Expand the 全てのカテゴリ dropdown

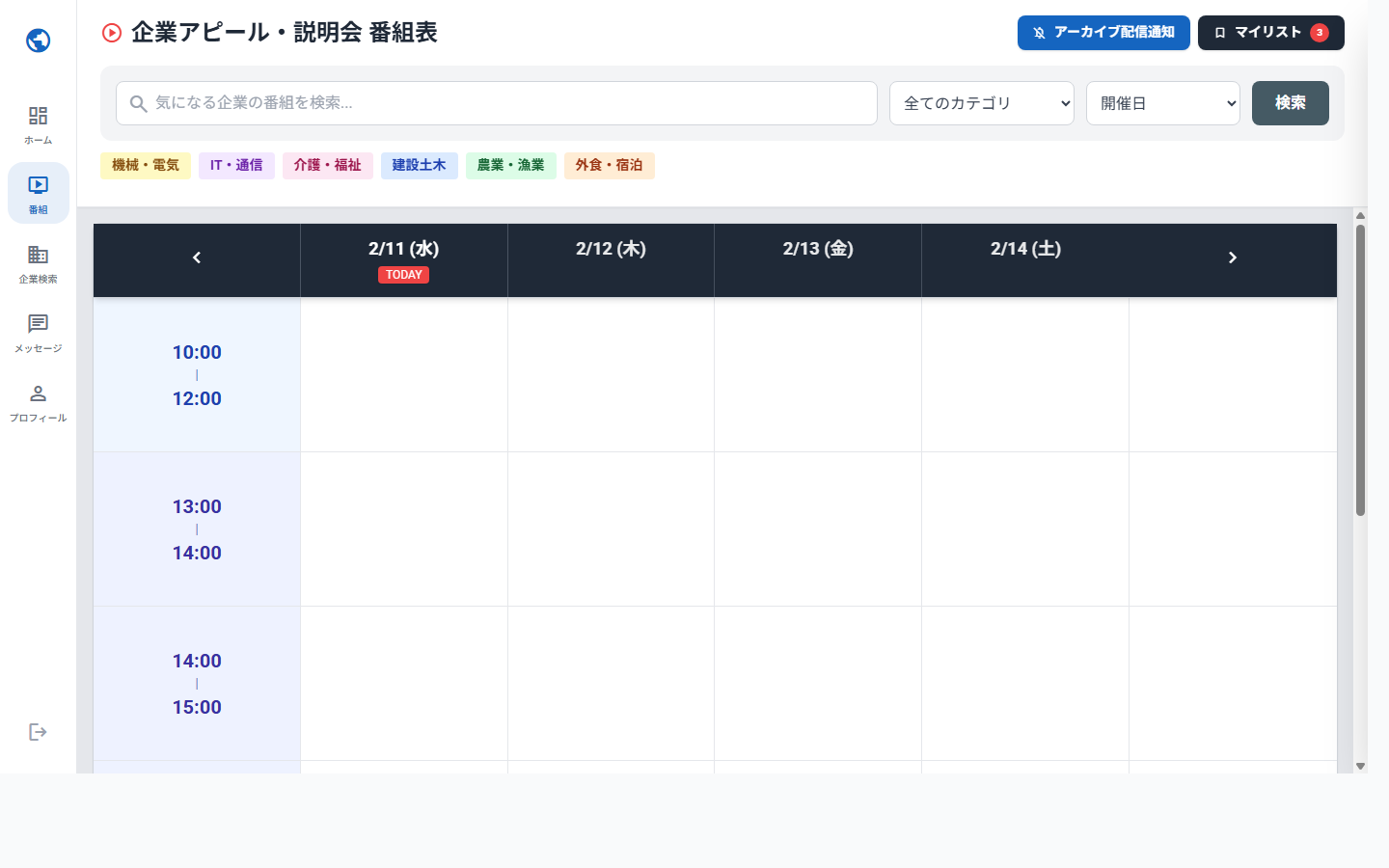[x=981, y=103]
